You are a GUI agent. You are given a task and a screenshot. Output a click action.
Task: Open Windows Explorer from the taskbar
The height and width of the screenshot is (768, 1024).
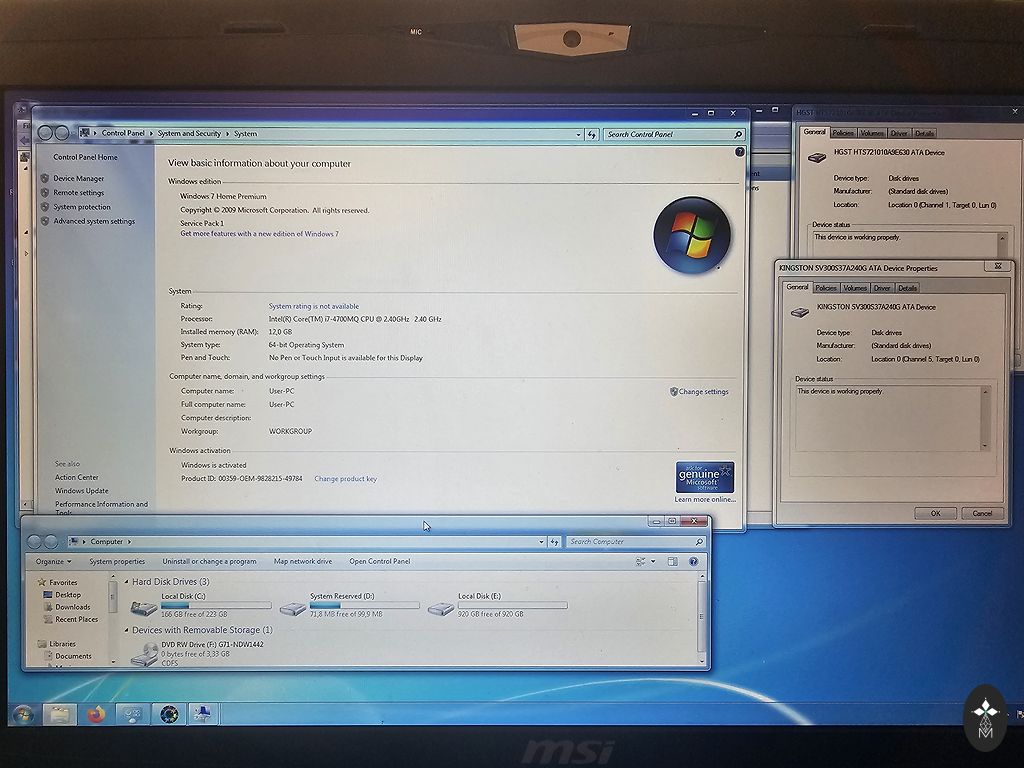click(59, 714)
